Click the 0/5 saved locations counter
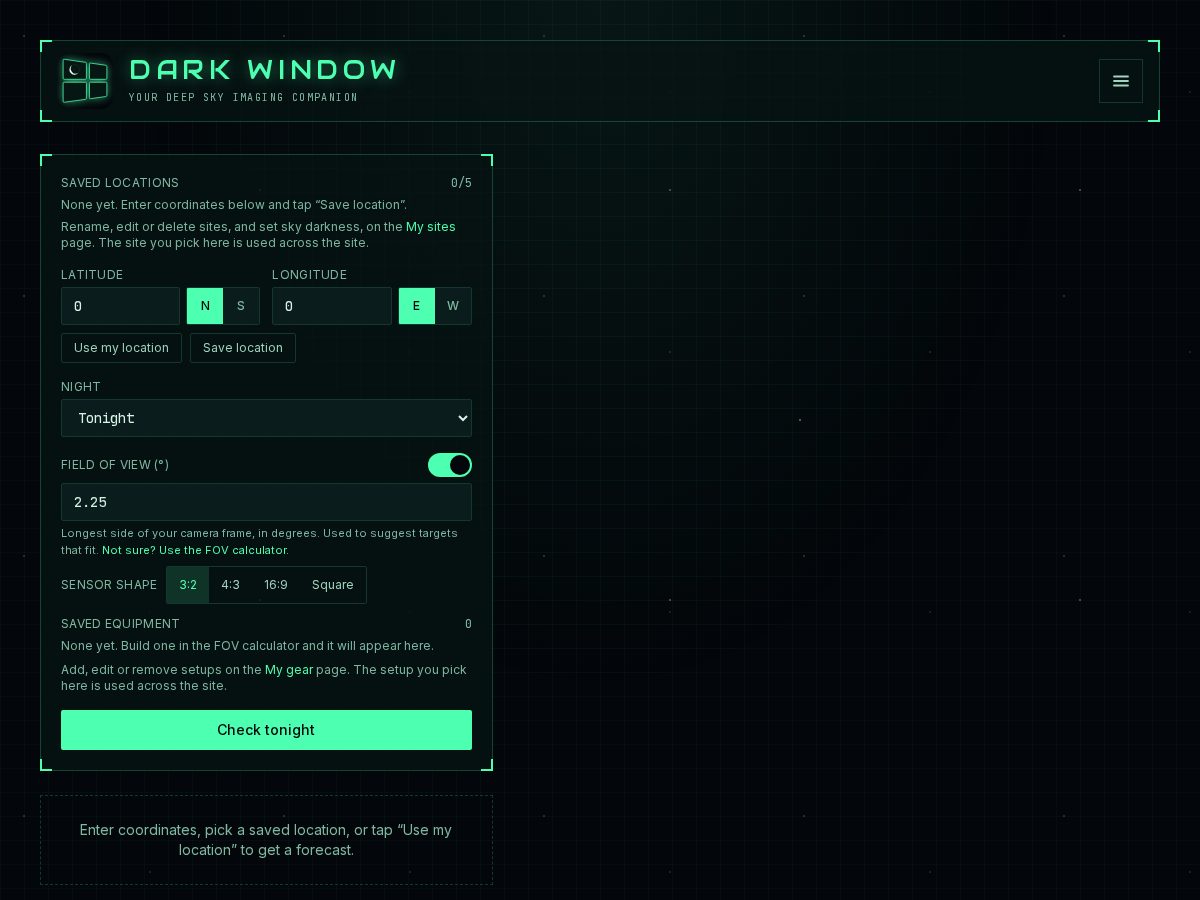The width and height of the screenshot is (1200, 900). point(461,183)
